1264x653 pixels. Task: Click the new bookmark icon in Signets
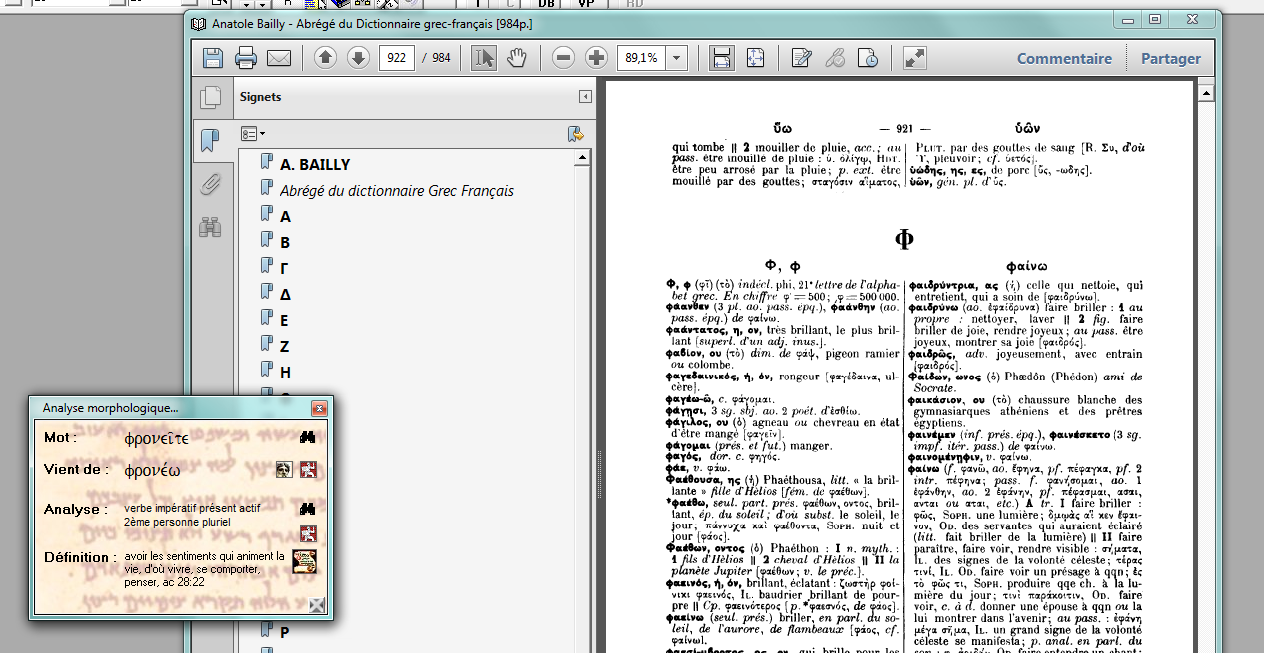(x=575, y=134)
